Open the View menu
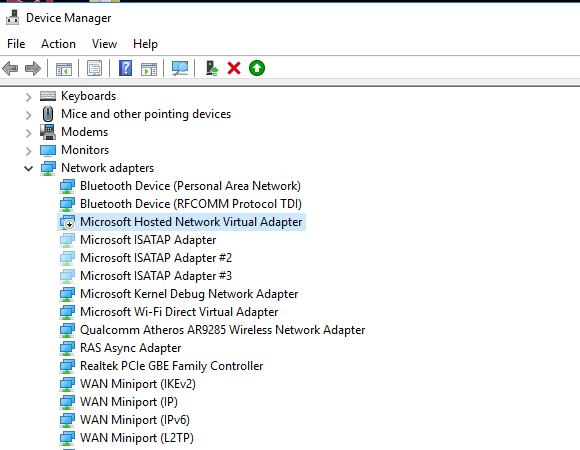580x450 pixels. [x=104, y=44]
